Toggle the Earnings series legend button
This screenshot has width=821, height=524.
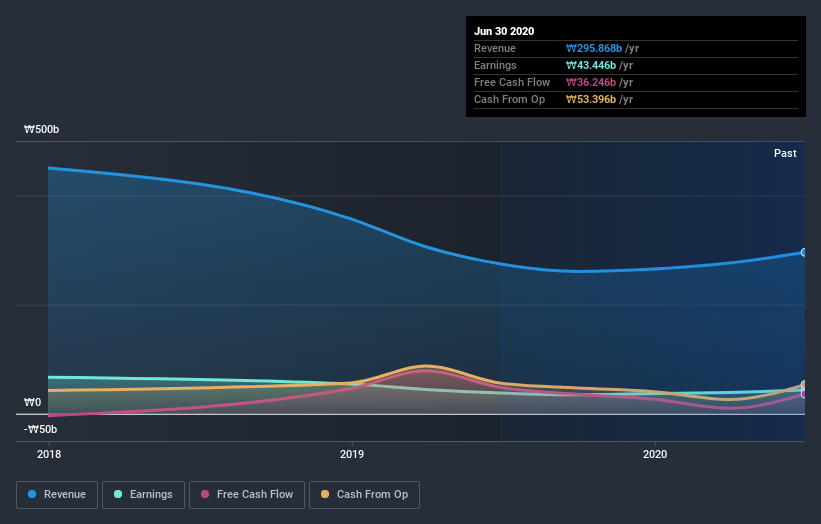[143, 495]
